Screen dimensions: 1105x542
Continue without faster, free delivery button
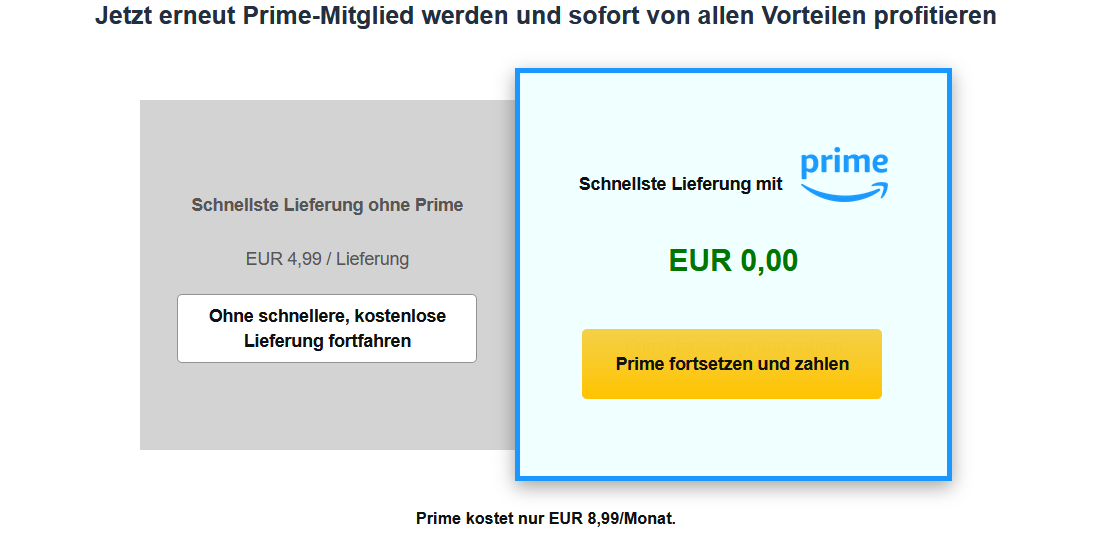[x=327, y=328]
